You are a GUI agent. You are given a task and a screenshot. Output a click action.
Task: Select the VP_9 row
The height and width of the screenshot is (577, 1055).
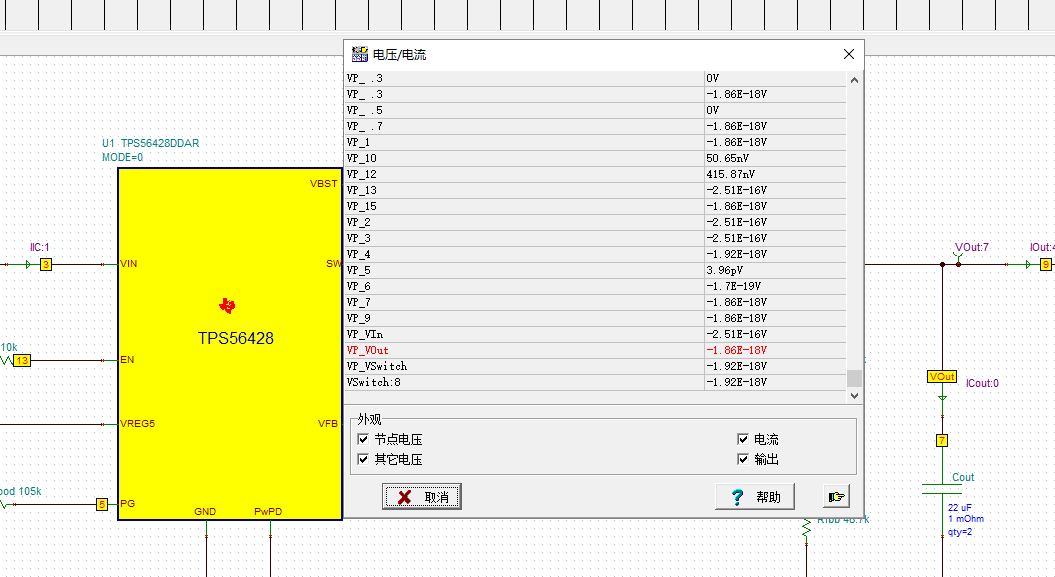coord(595,318)
